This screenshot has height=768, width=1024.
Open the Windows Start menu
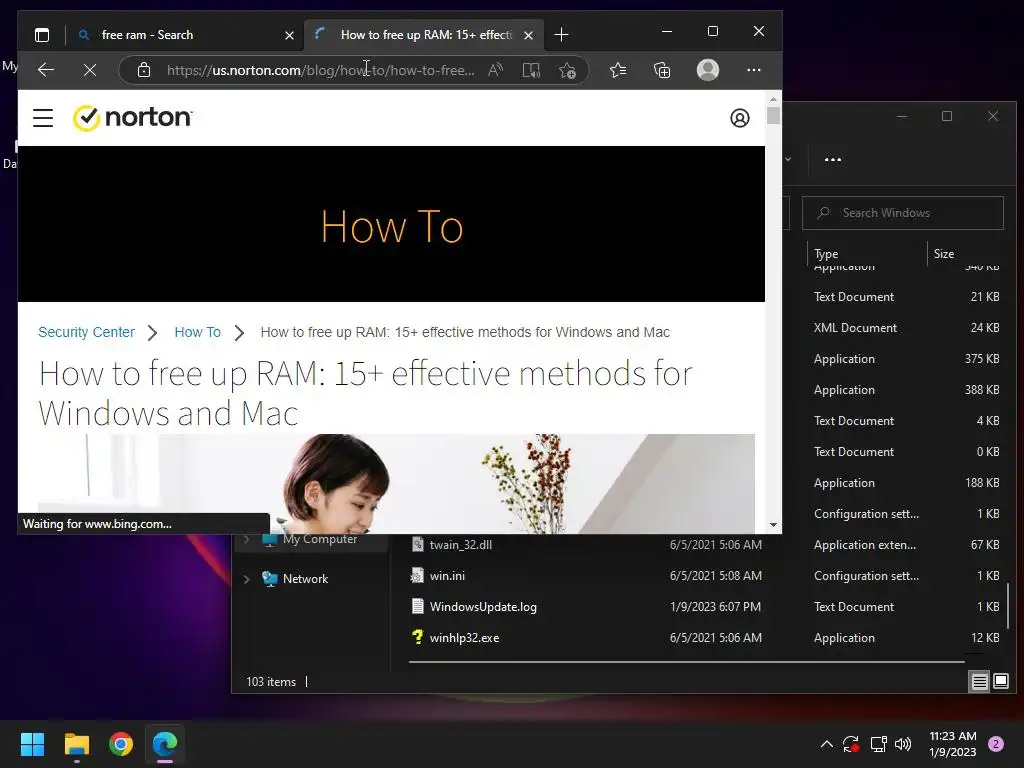(32, 744)
